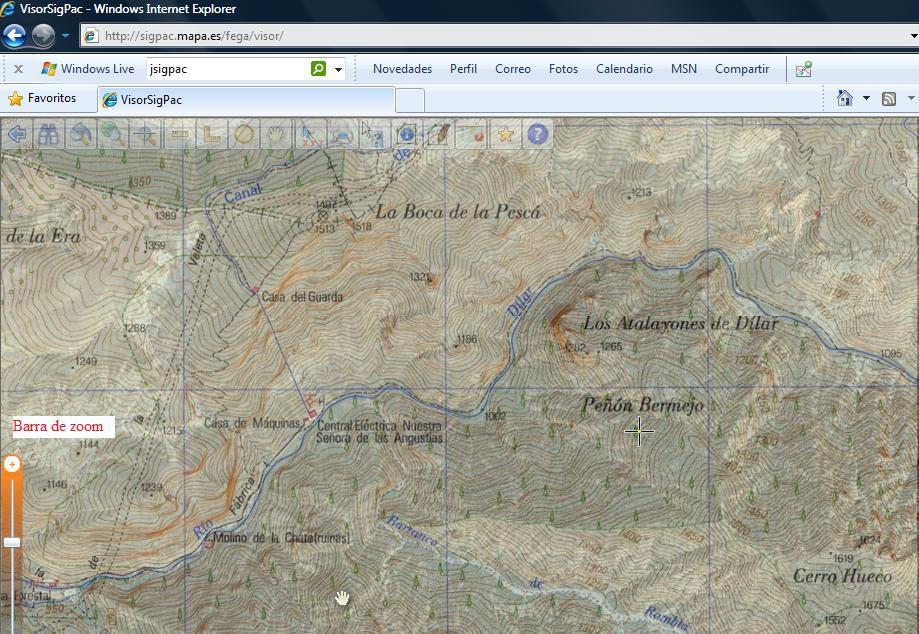Click the Novedades link
The image size is (919, 634).
[401, 69]
